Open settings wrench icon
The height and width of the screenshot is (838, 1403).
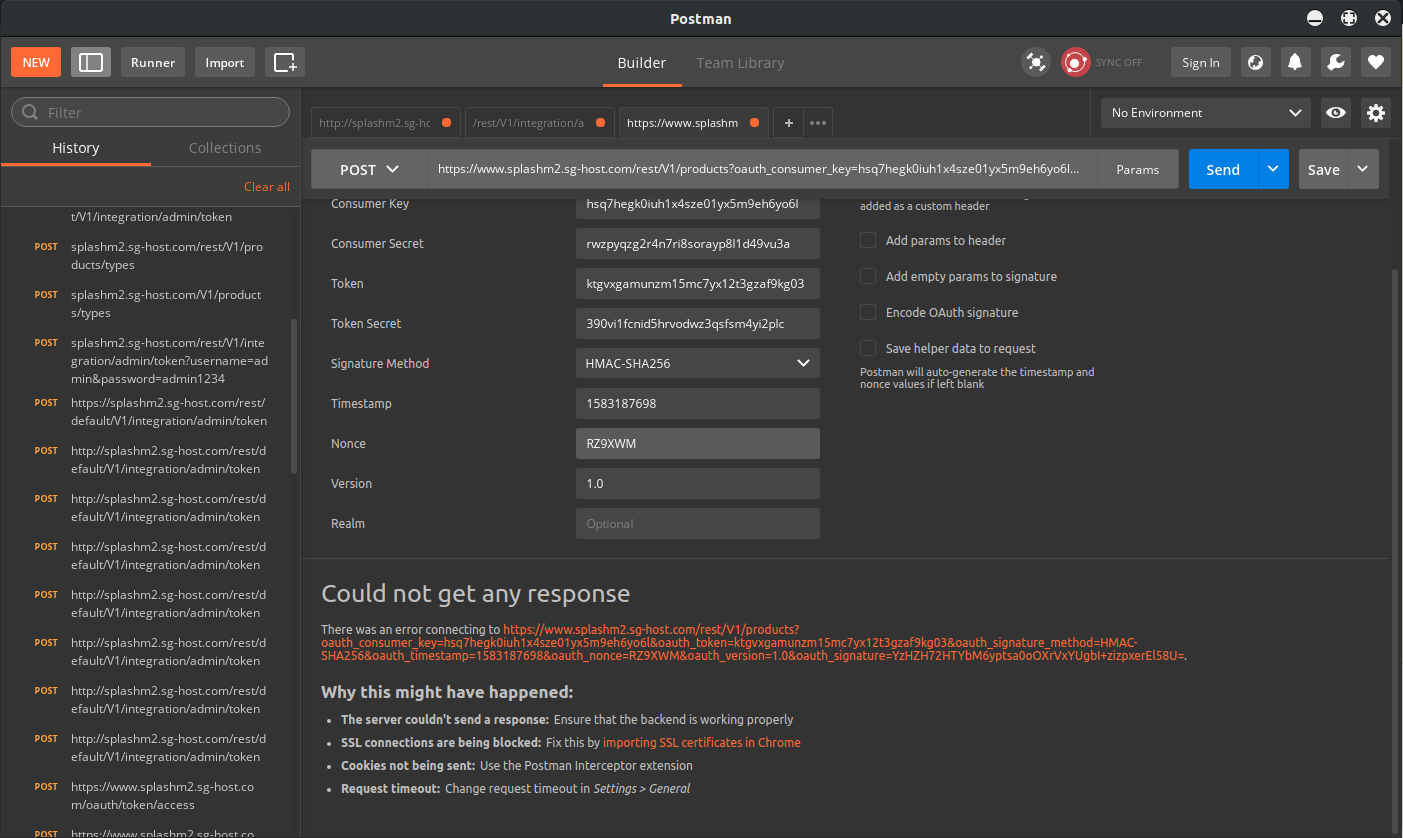1335,62
